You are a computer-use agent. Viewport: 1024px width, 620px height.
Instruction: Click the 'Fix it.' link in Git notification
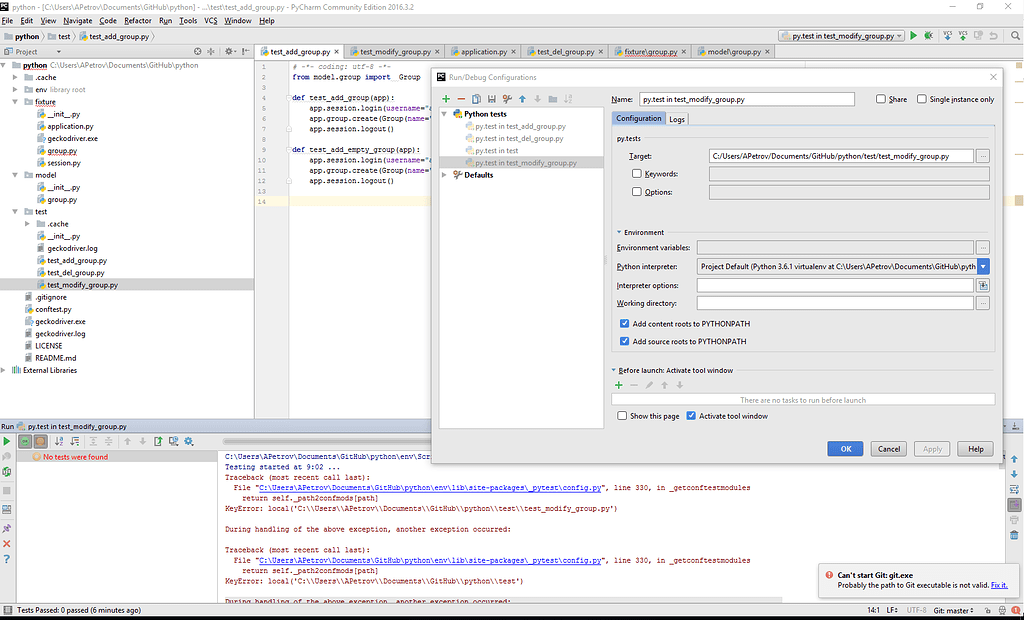click(999, 585)
